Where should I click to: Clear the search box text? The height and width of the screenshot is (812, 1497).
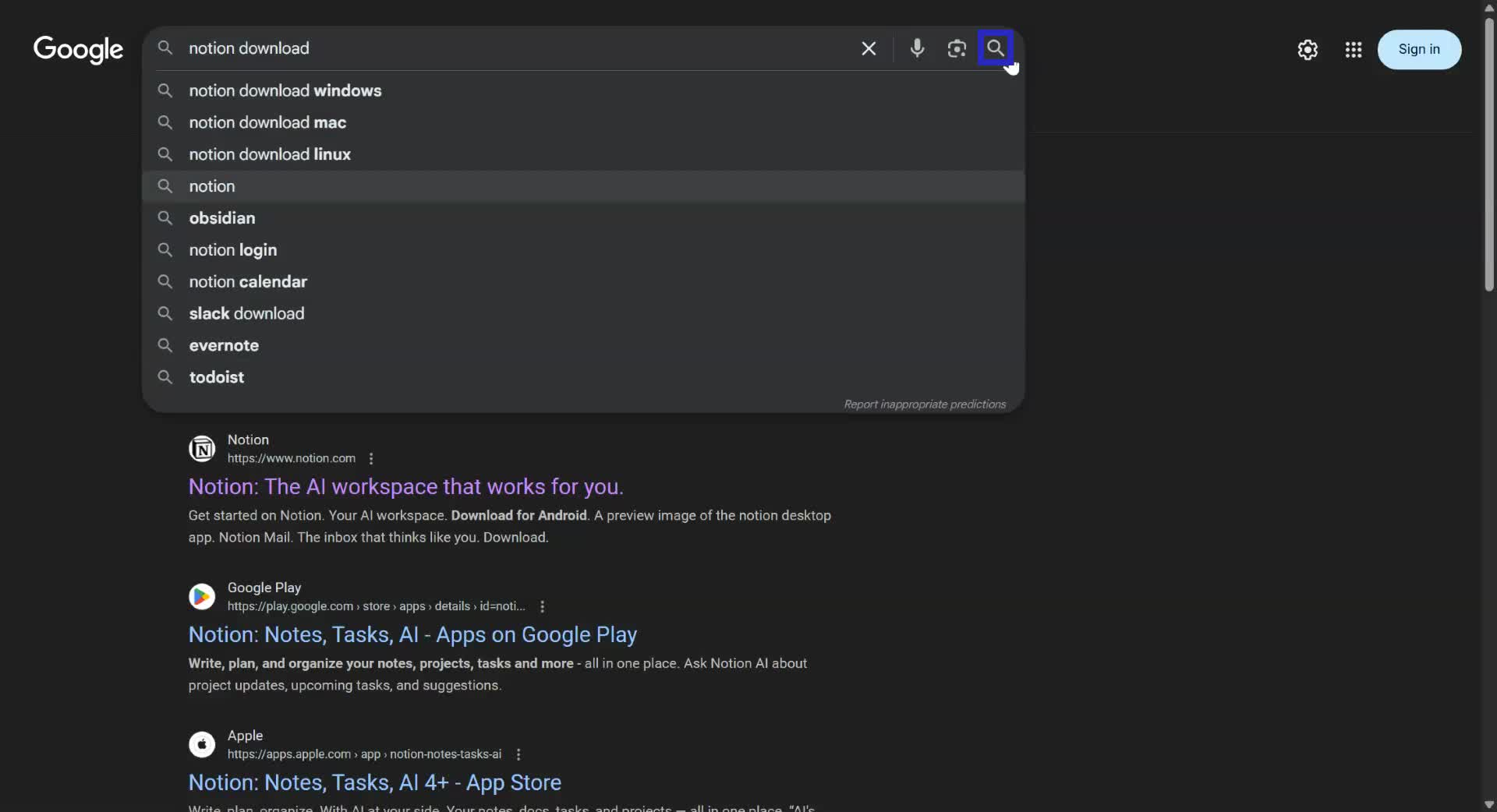point(869,48)
